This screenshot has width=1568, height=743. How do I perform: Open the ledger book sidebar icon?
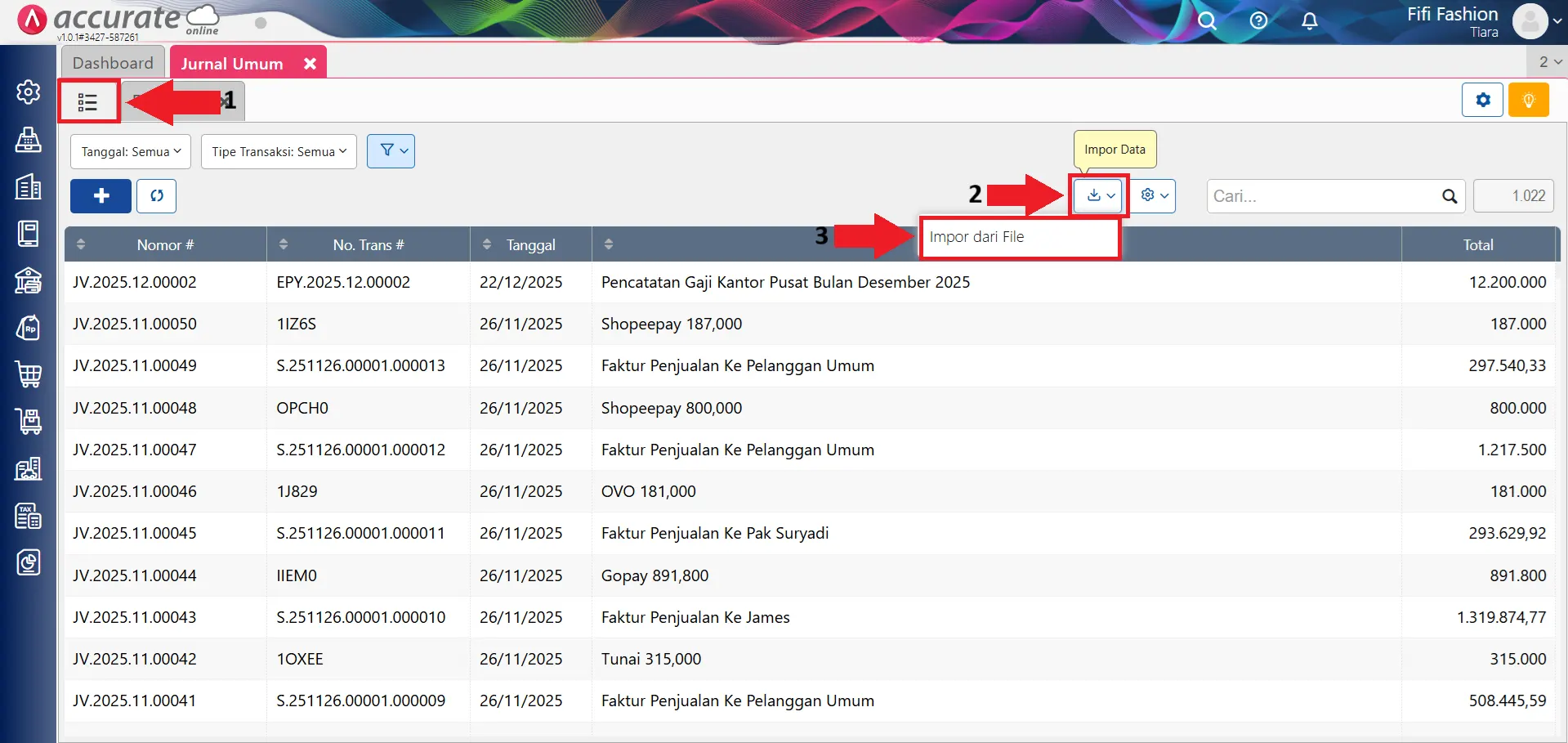point(28,233)
